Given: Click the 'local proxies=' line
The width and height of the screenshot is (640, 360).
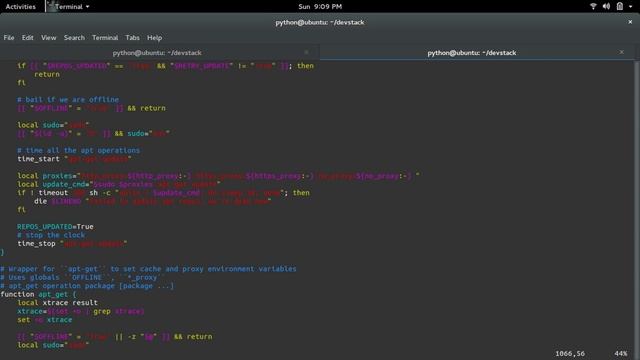Looking at the screenshot, I should pyautogui.click(x=218, y=176).
